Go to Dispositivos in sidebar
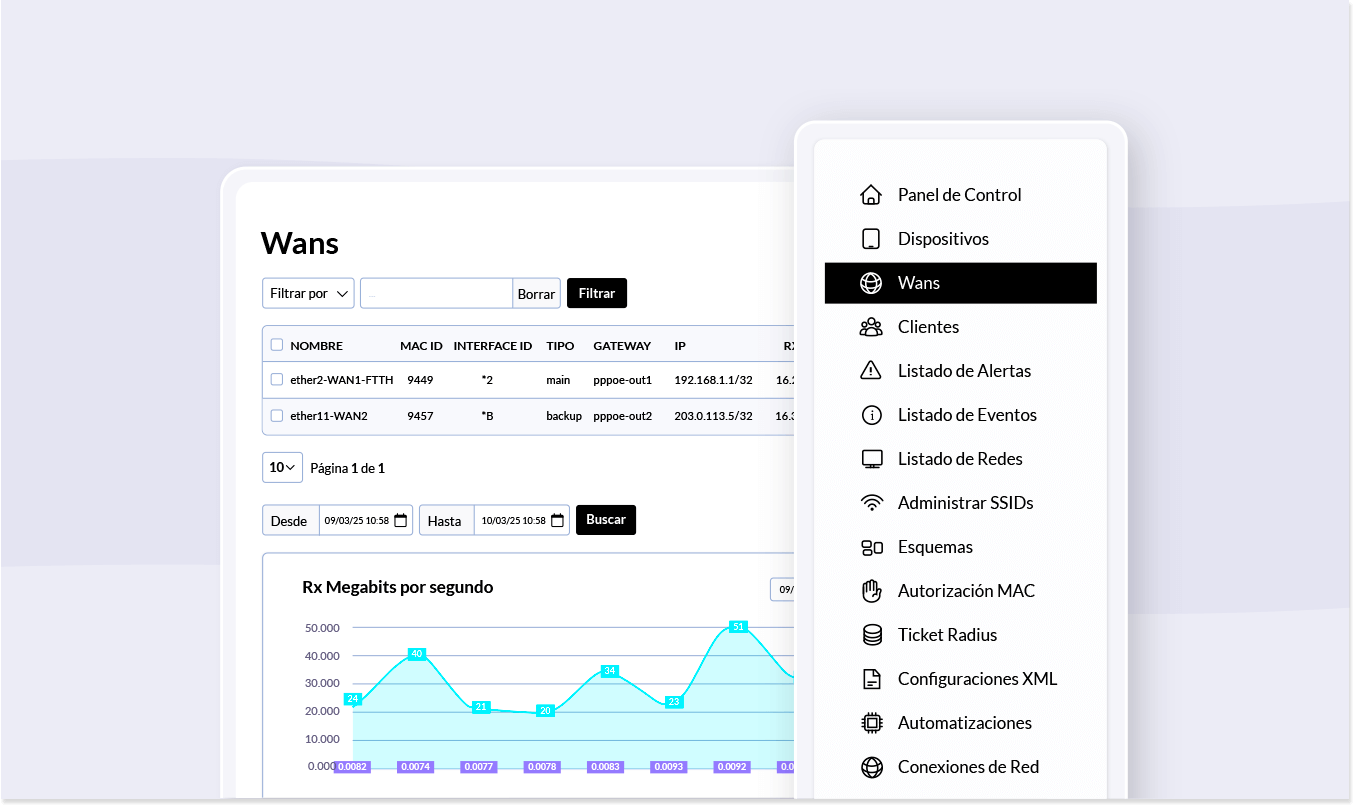Screen dimensions: 1354x806 960,239
